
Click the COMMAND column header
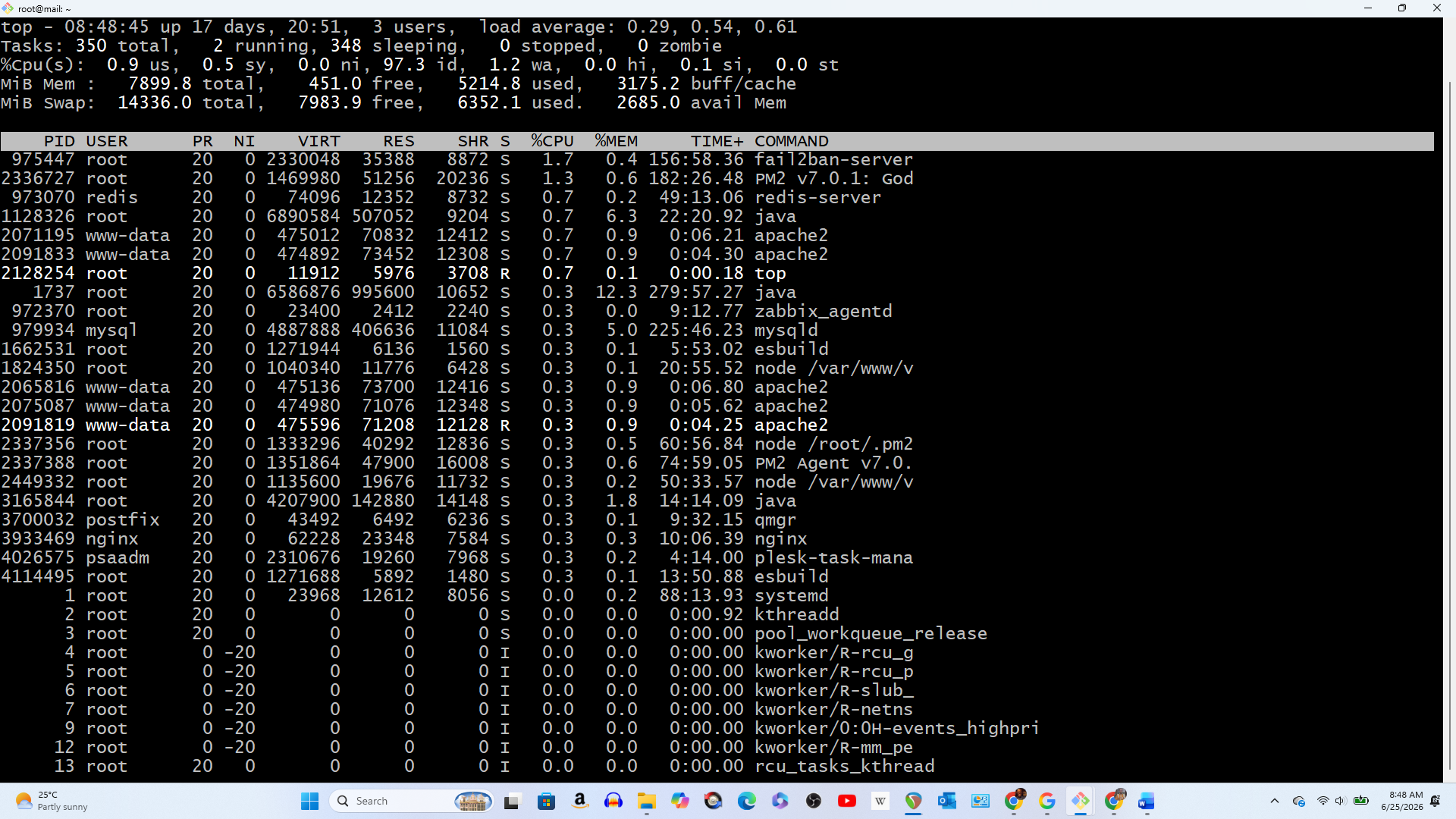pyautogui.click(x=792, y=141)
